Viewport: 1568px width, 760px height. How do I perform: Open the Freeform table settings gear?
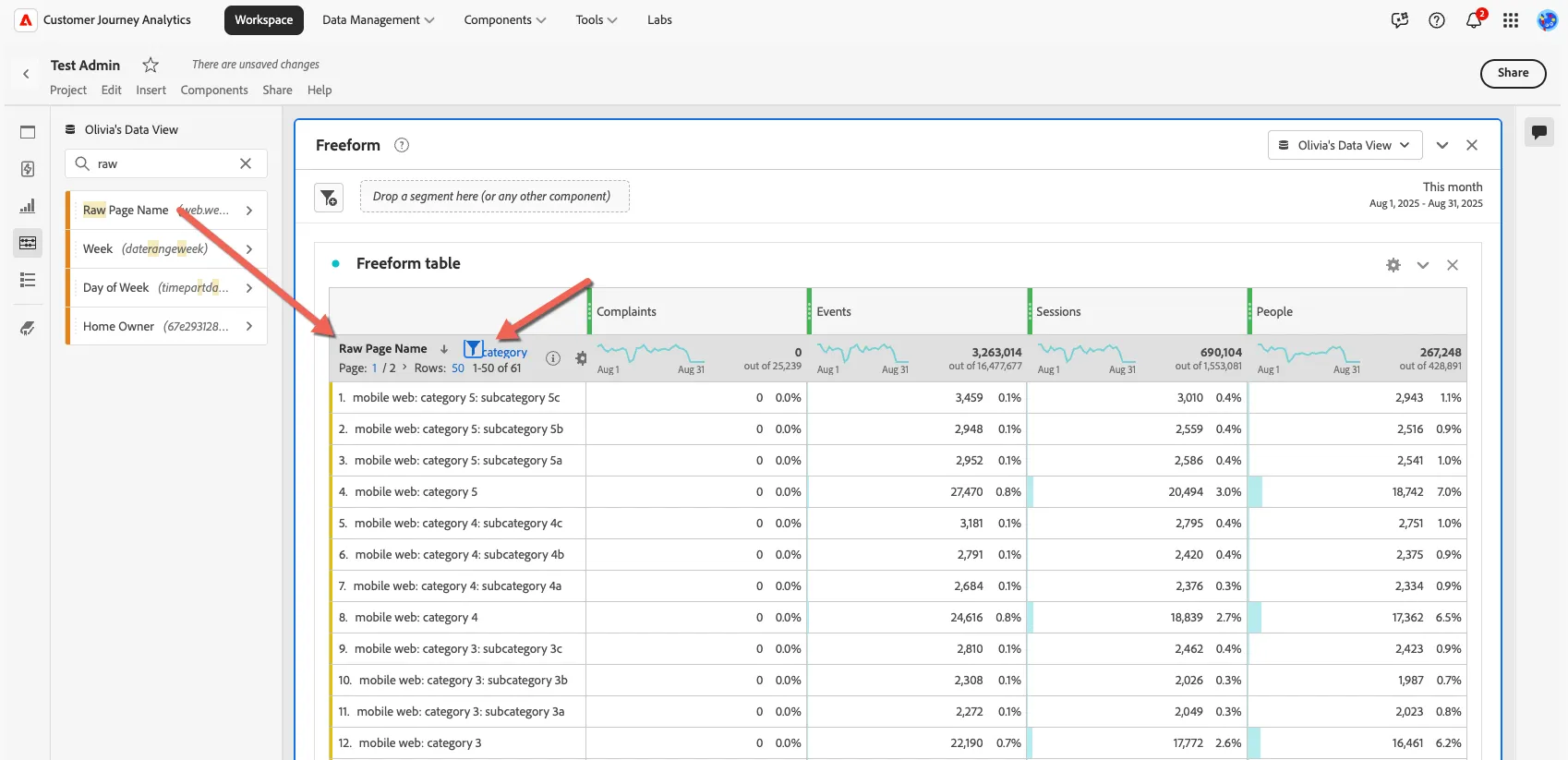pyautogui.click(x=1393, y=265)
